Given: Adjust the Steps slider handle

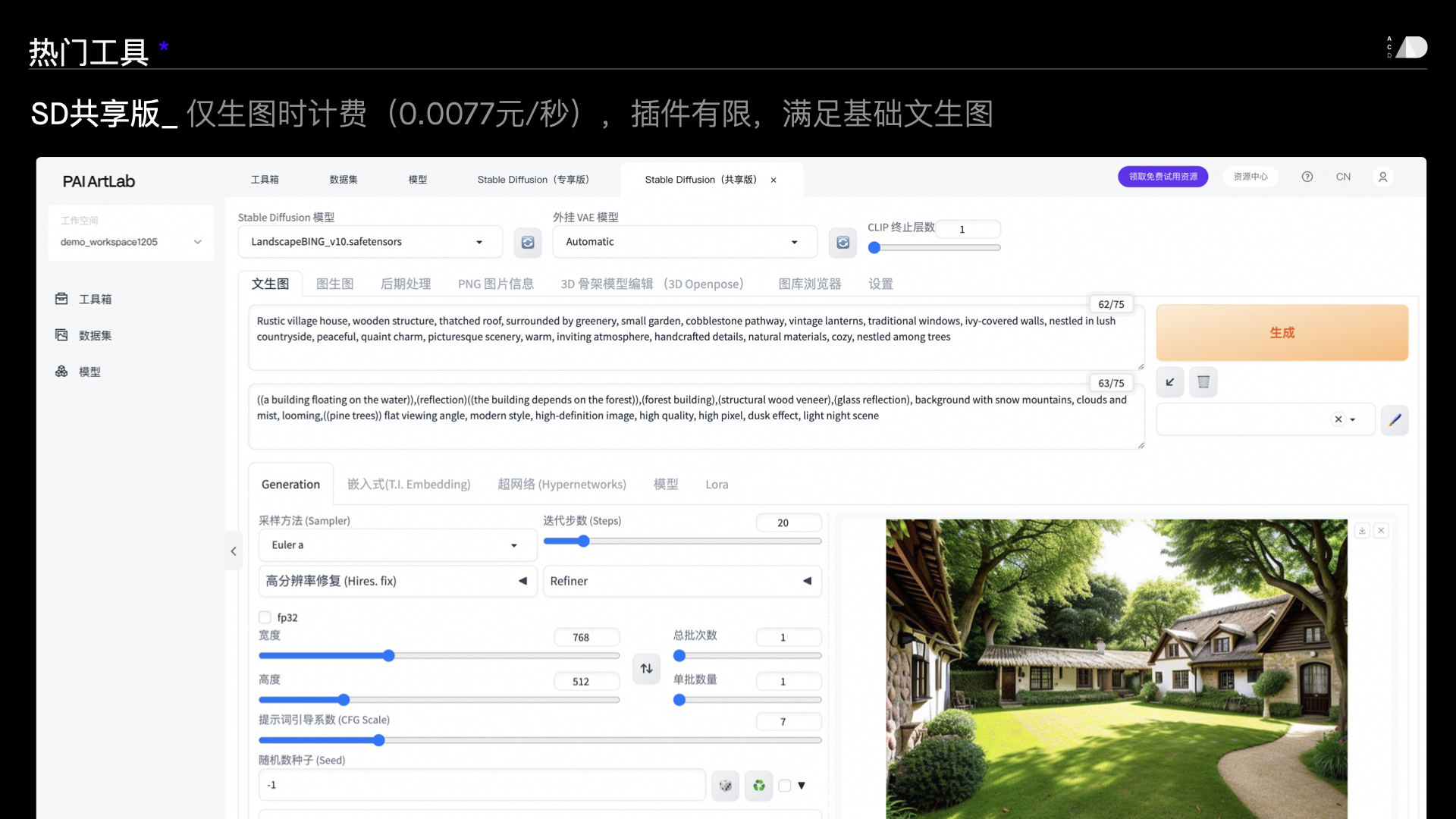Looking at the screenshot, I should [583, 541].
